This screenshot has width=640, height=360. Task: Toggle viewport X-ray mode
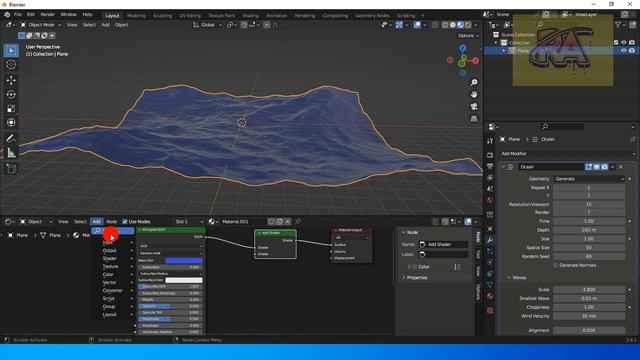(435, 25)
